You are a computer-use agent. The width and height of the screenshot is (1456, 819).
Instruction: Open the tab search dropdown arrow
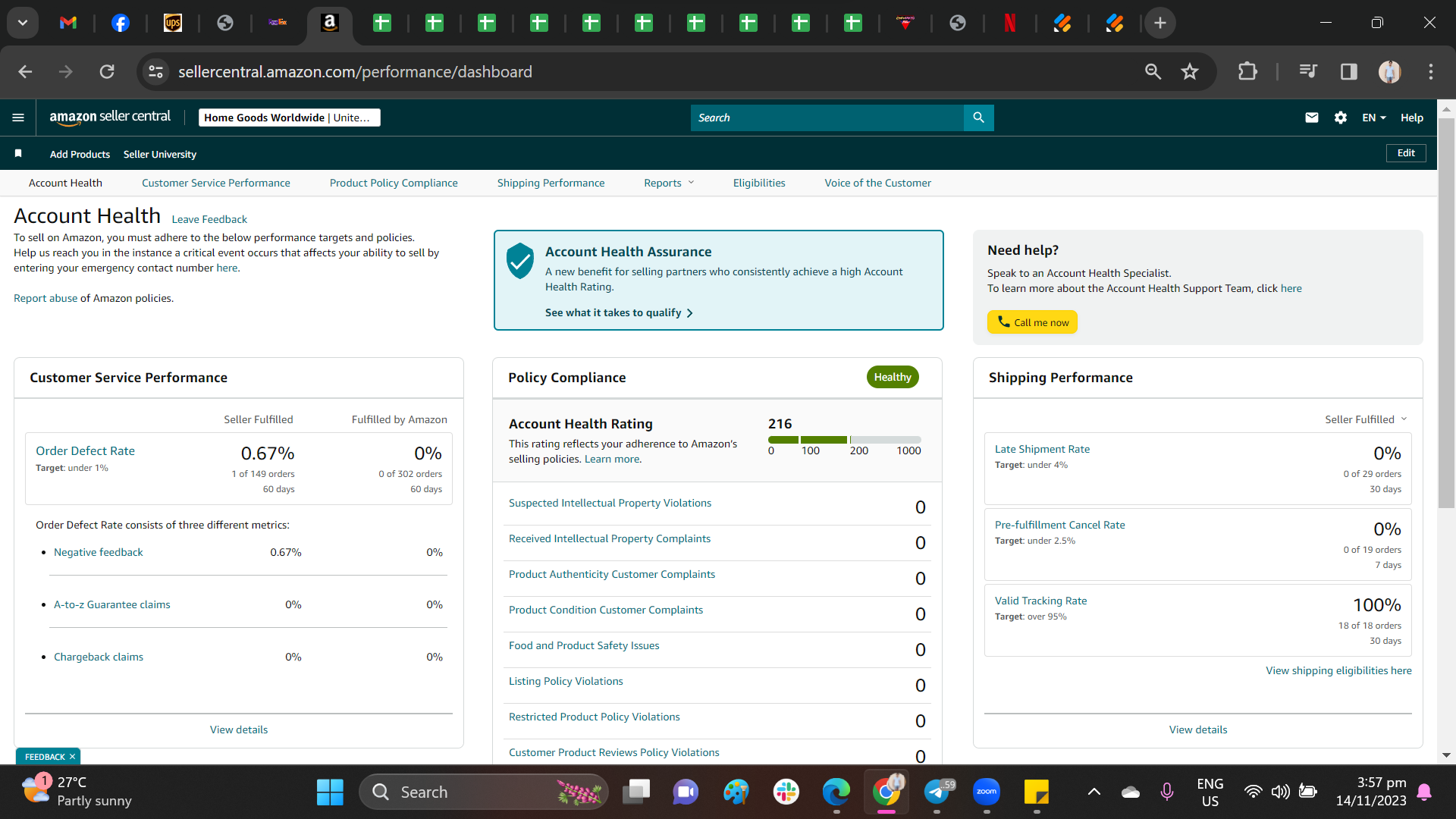[23, 23]
